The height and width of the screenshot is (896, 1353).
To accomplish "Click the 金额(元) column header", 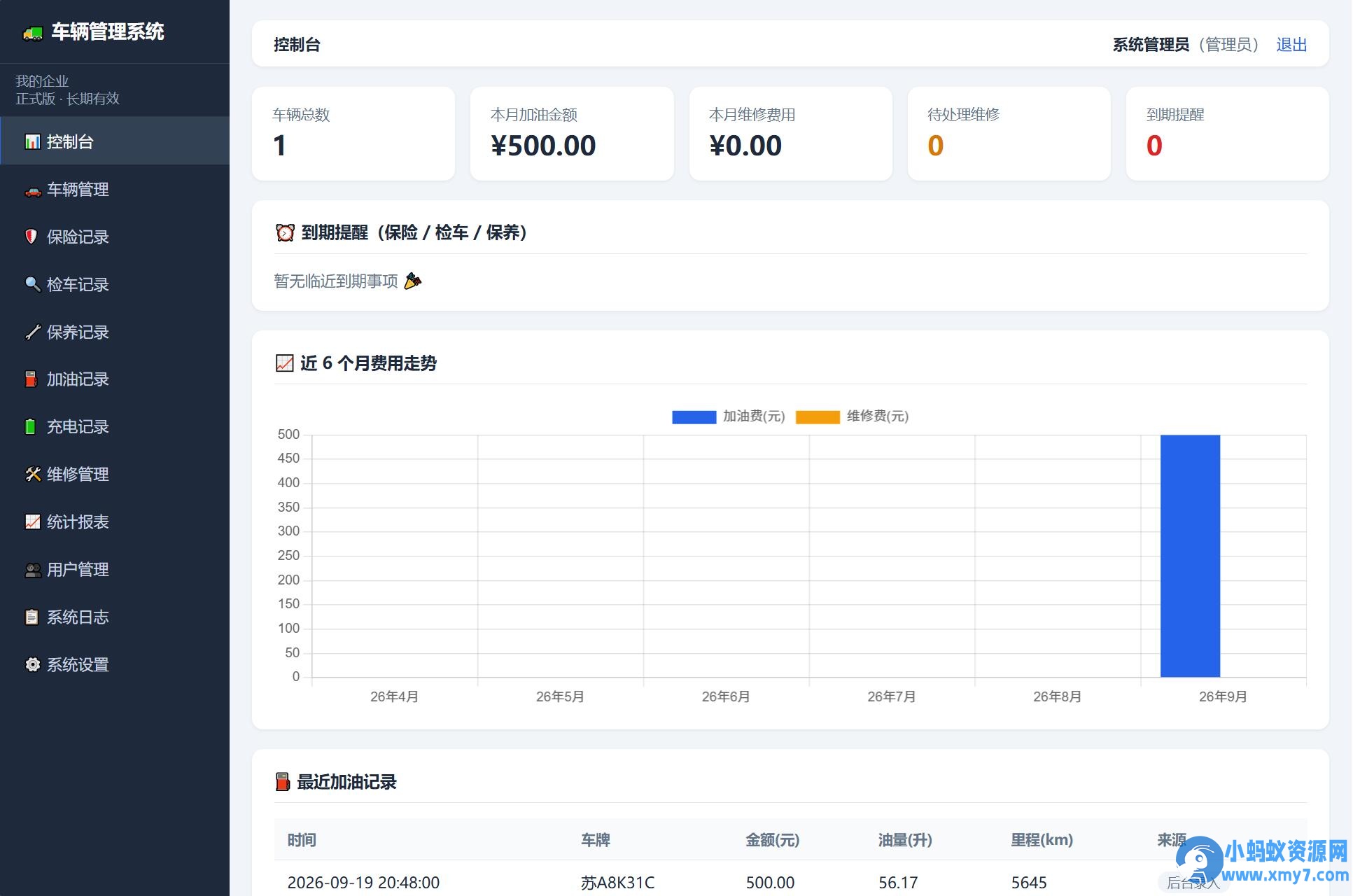I will point(772,840).
